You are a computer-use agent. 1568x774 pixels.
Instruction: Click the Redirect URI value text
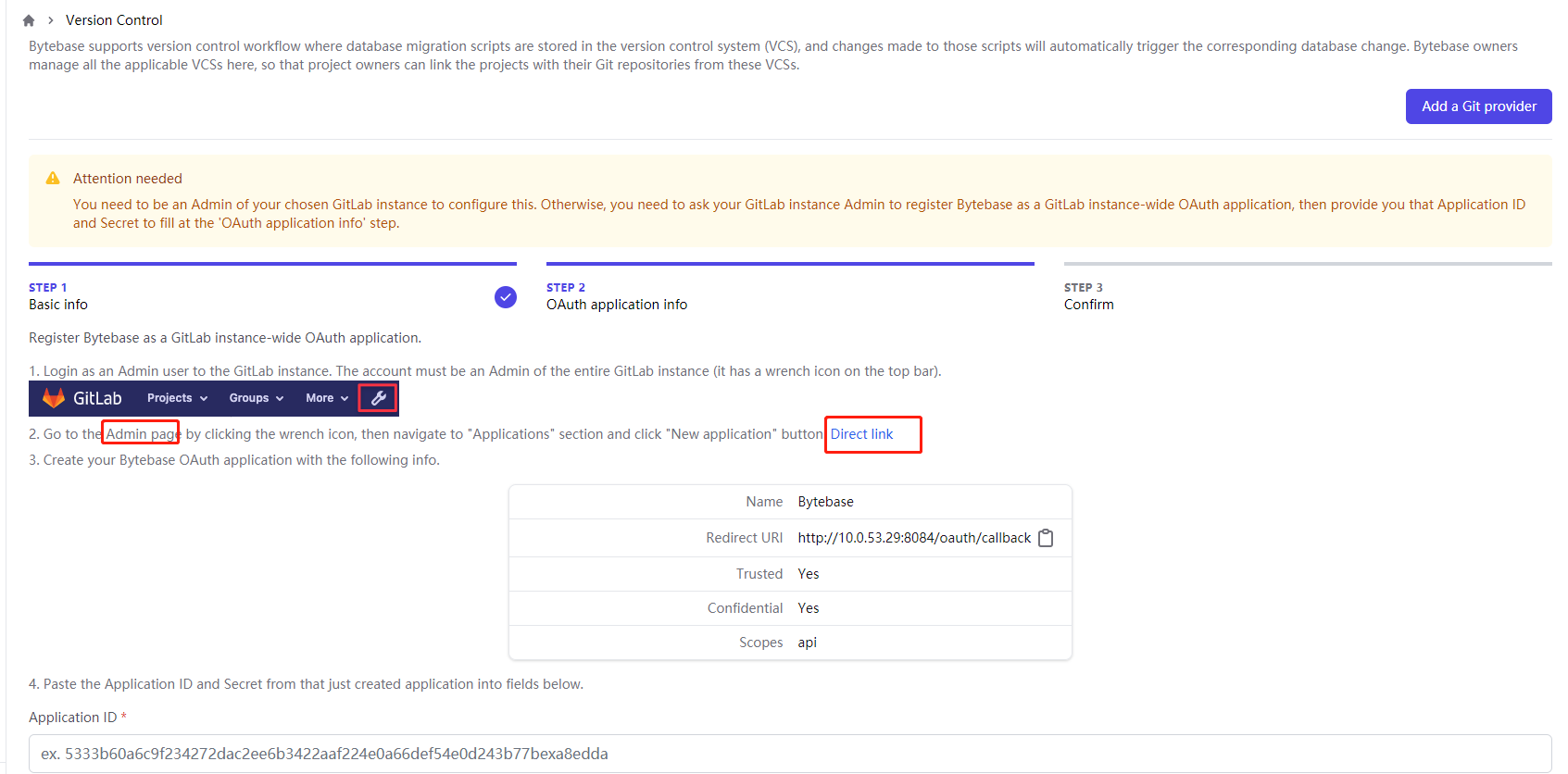[x=914, y=538]
